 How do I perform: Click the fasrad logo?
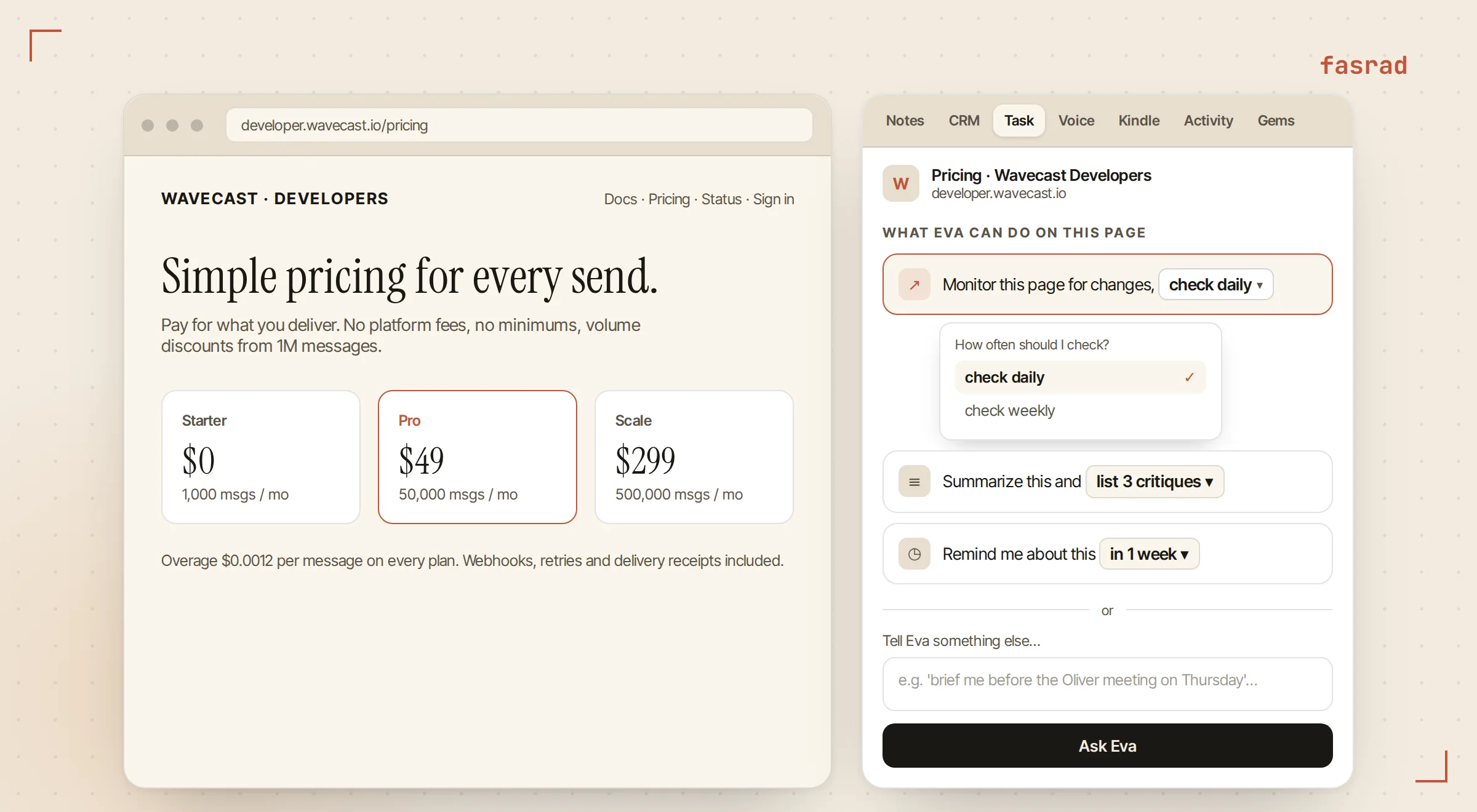pyautogui.click(x=1363, y=65)
